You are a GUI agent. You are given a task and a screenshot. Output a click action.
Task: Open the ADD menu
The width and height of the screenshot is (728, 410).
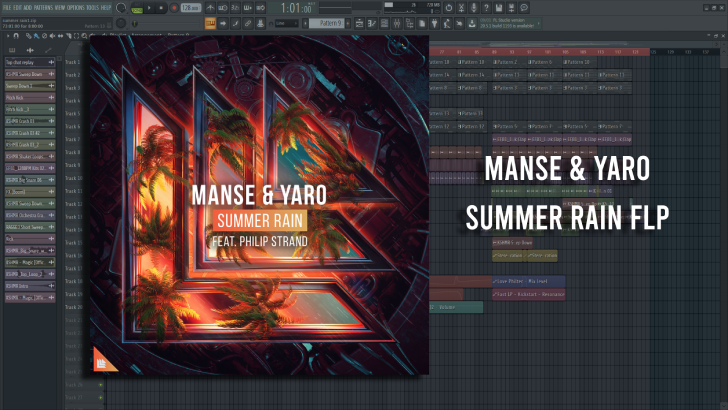coord(28,8)
